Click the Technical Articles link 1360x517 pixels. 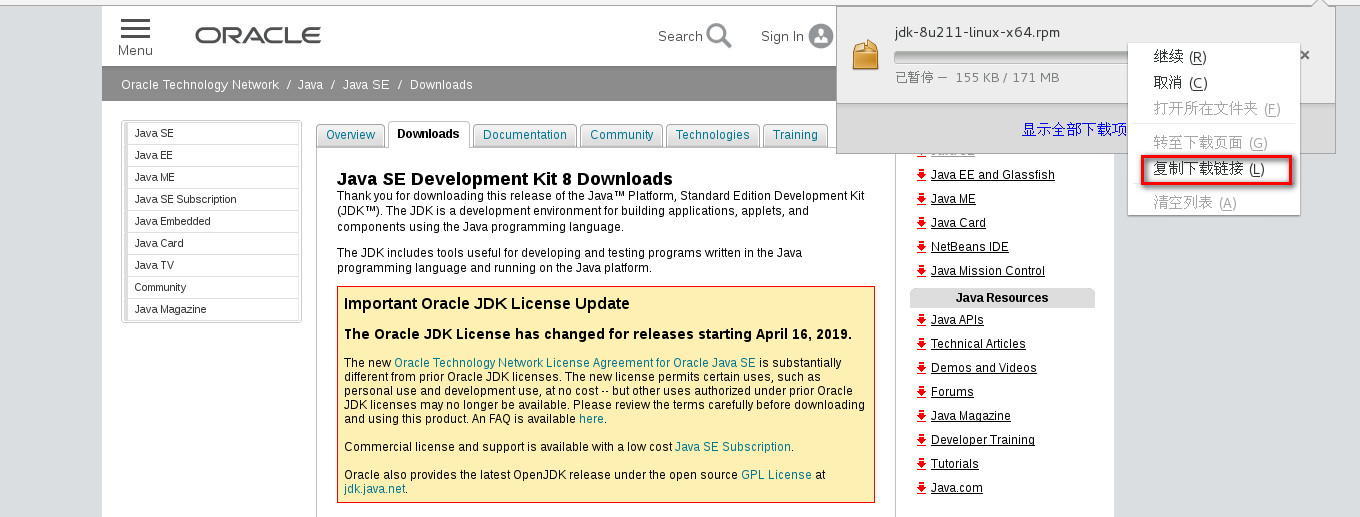[978, 344]
